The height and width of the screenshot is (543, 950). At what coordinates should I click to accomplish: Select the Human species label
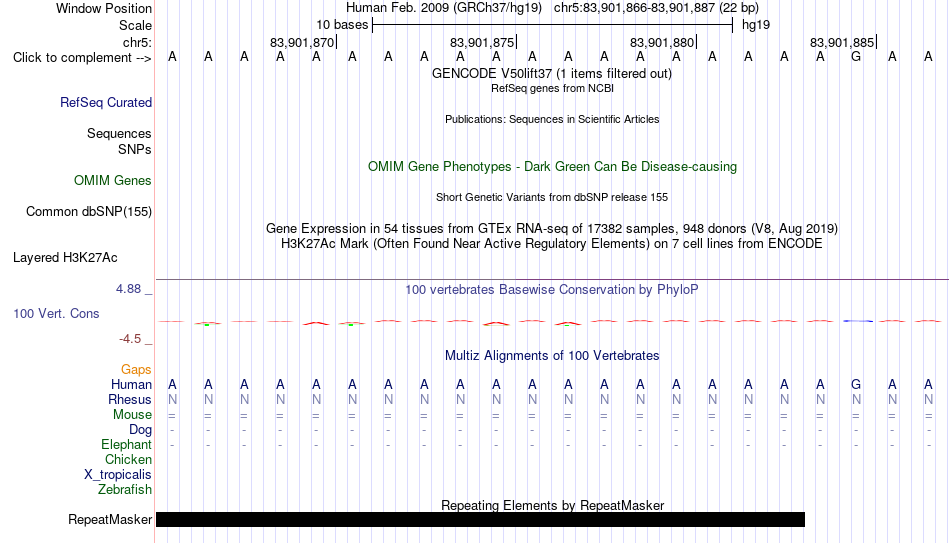click(x=131, y=384)
